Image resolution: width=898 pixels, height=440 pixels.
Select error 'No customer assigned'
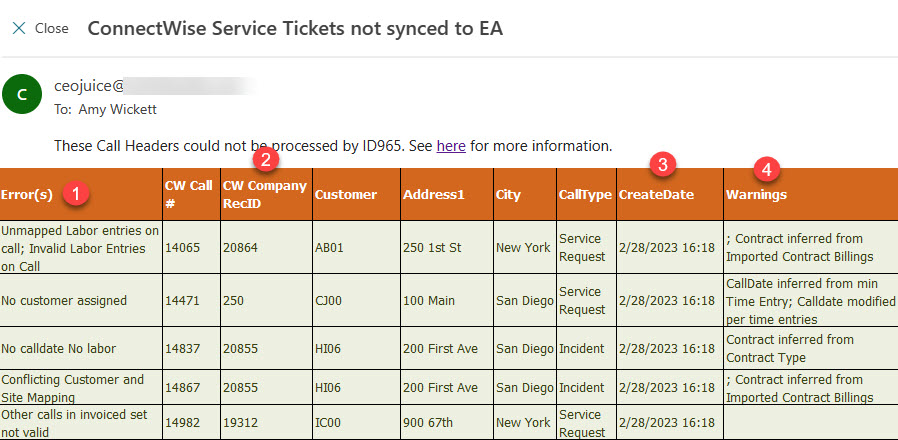(64, 301)
